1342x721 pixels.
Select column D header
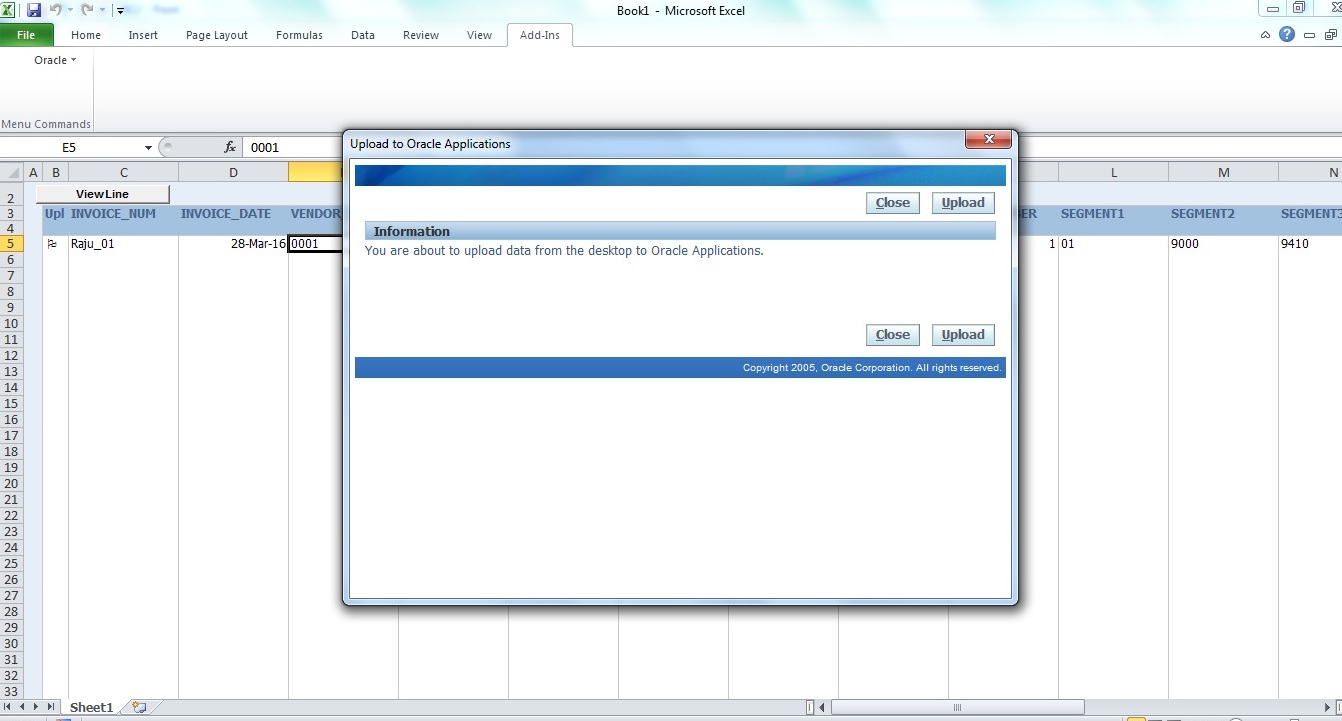click(233, 173)
